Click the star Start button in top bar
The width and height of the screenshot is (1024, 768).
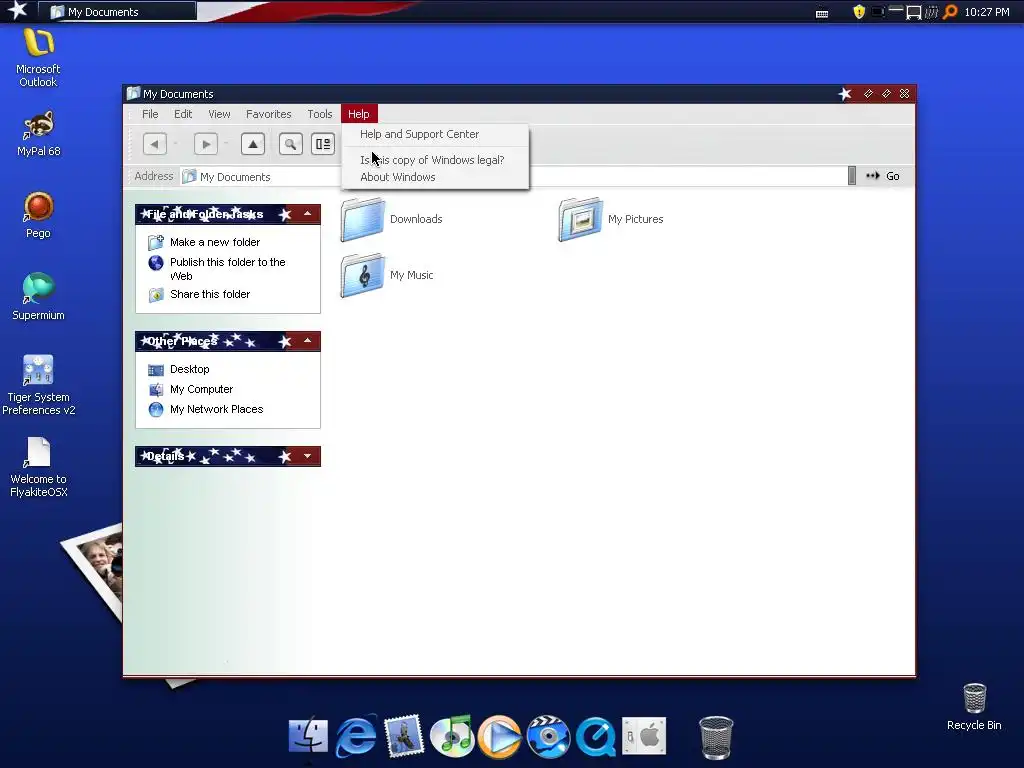tap(18, 10)
